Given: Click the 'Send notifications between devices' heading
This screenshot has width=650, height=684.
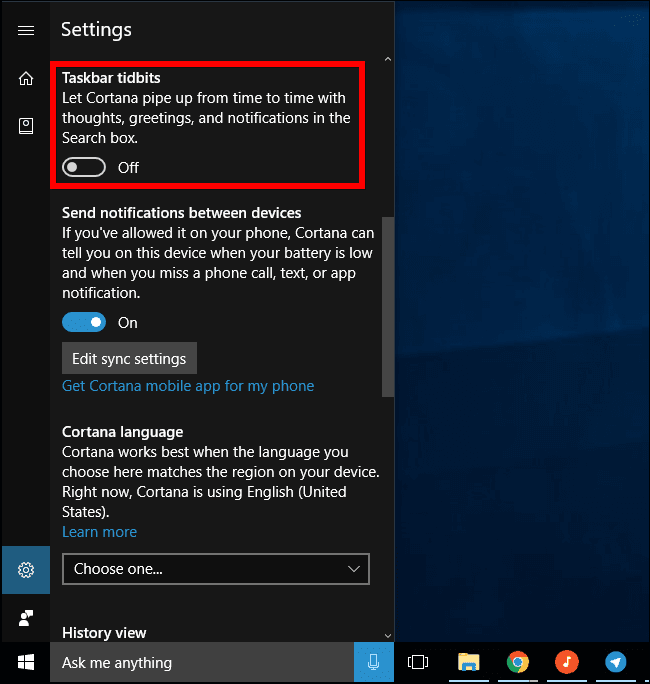Looking at the screenshot, I should click(181, 213).
